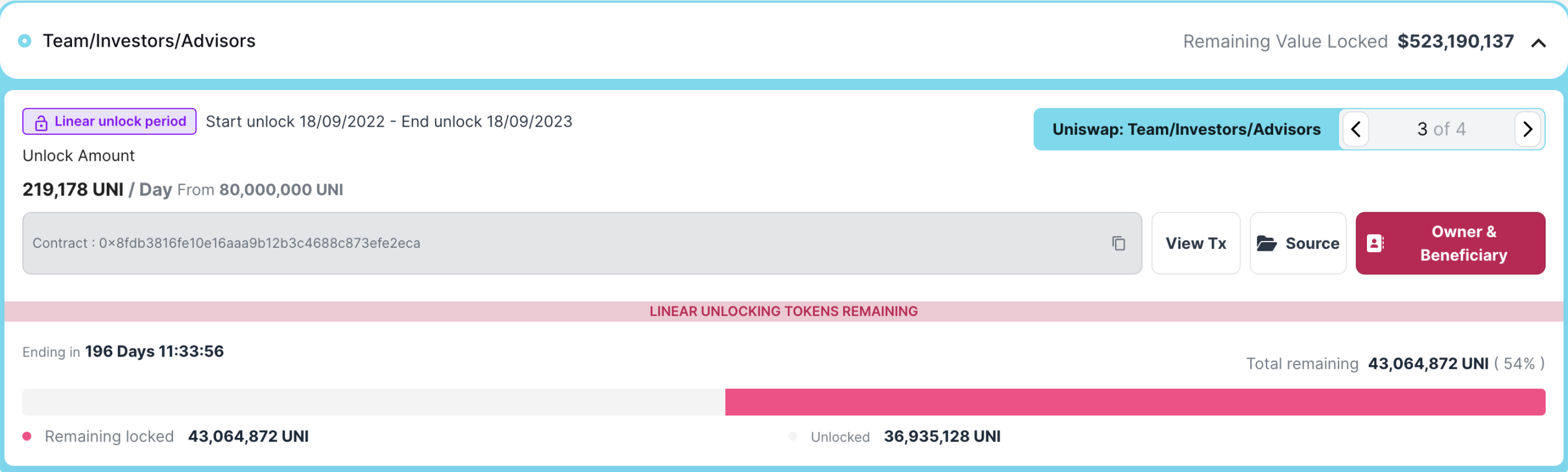This screenshot has height=472, width=1568.
Task: Click the lock icon in Linear unlock badge
Action: (41, 122)
